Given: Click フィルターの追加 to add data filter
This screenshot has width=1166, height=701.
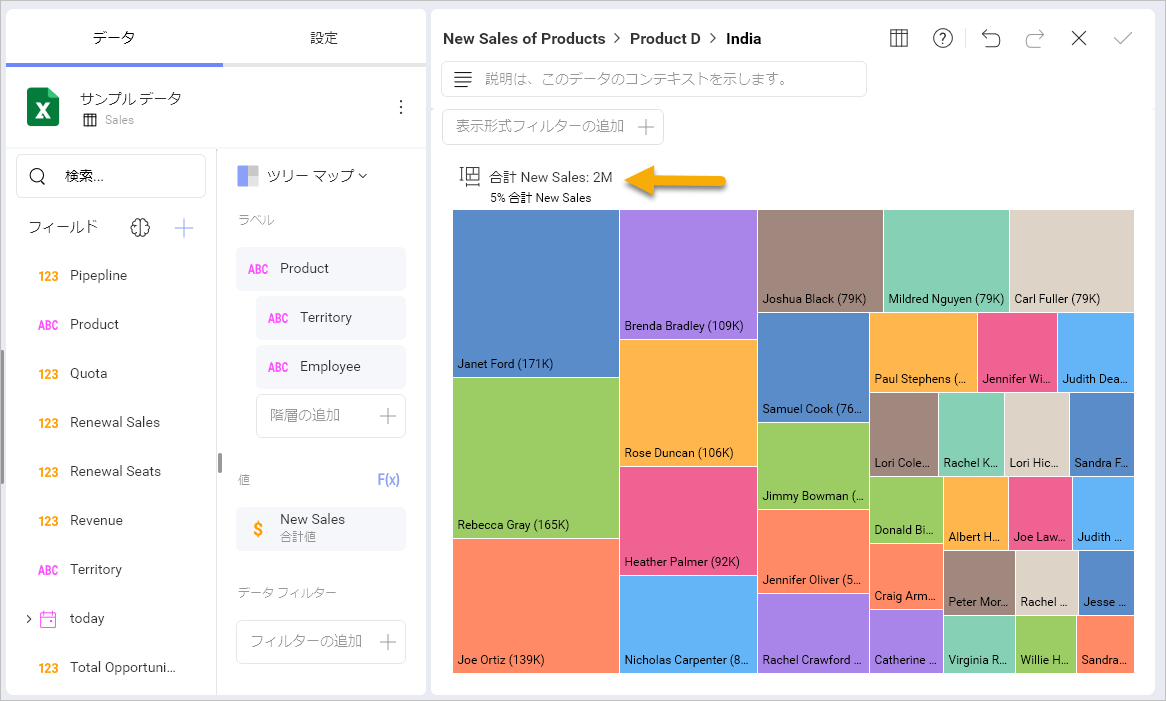Looking at the screenshot, I should [321, 642].
